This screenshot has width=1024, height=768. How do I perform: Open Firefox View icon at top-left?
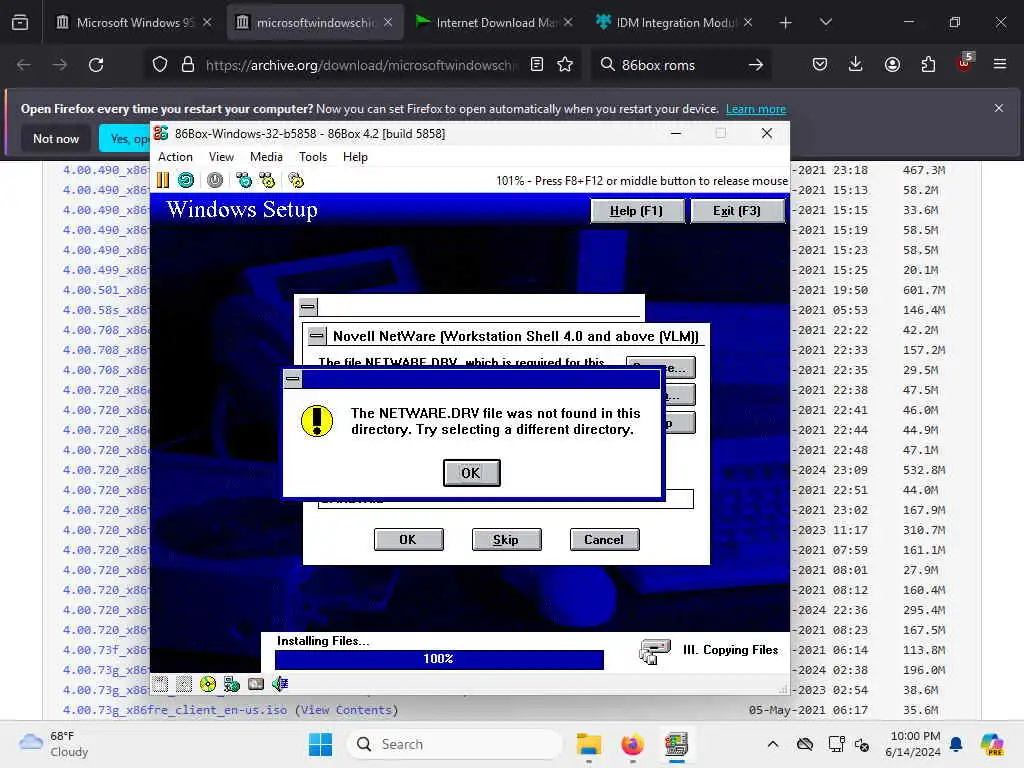20,23
